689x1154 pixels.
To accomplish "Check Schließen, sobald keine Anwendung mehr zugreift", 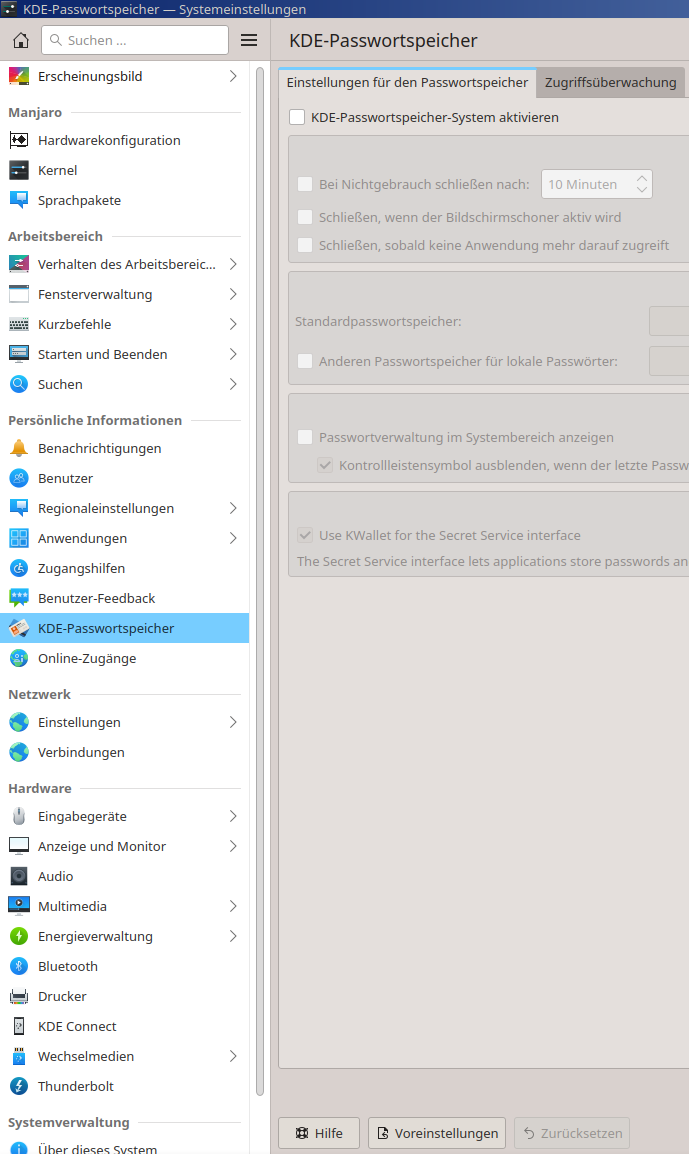I will coord(305,245).
